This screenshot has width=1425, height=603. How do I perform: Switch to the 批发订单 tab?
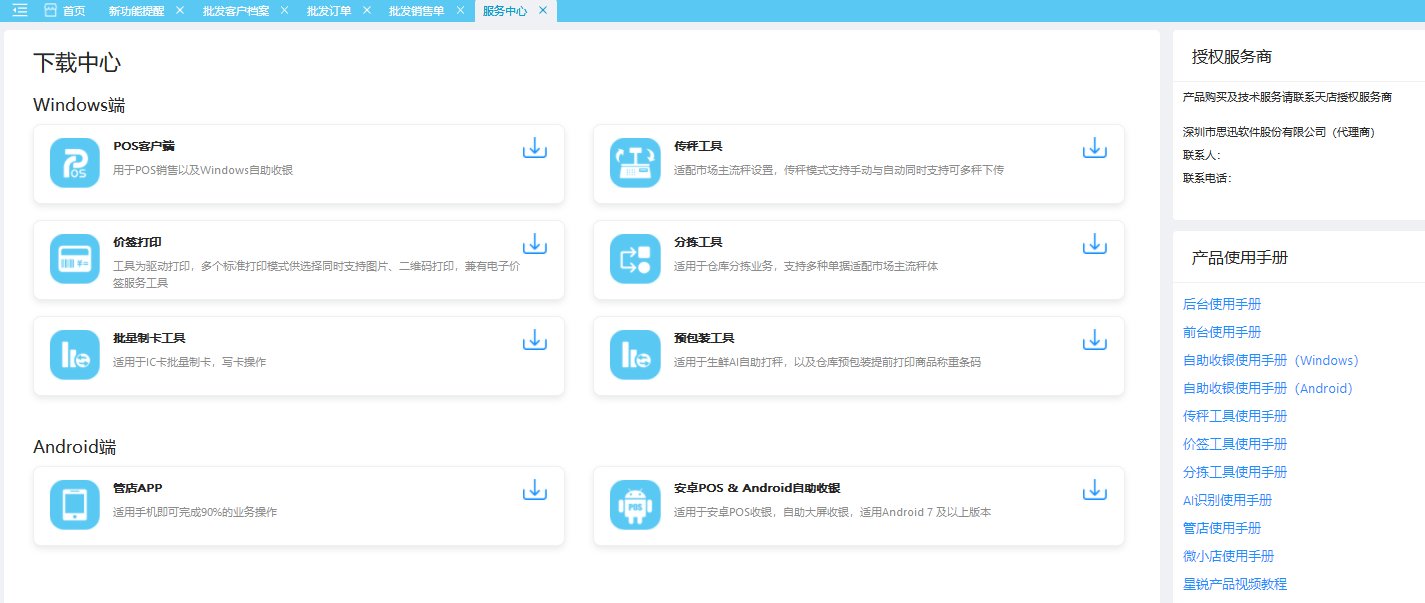tap(328, 11)
